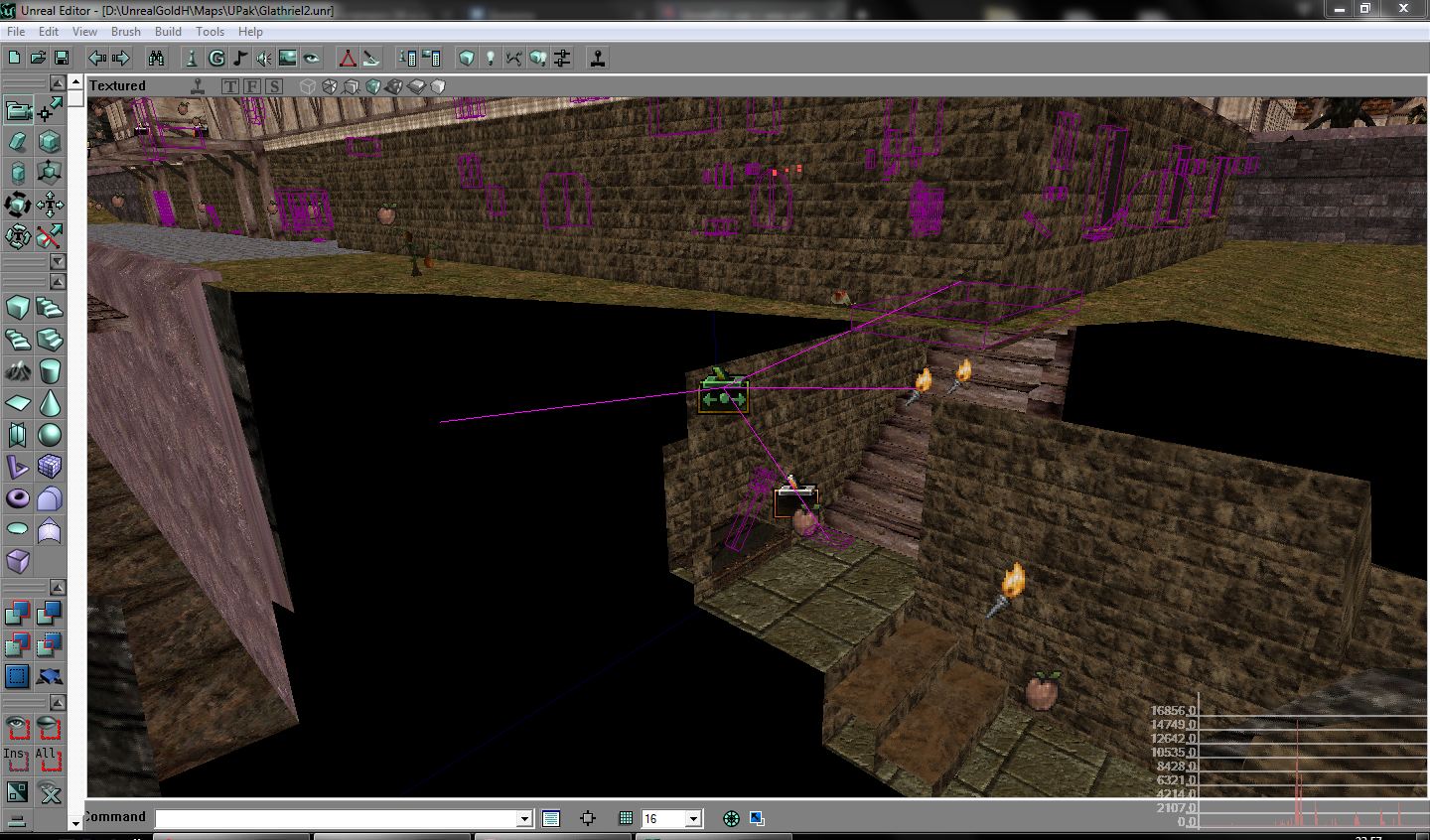The height and width of the screenshot is (840, 1430).
Task: Build a cube brush
Action: click(18, 308)
